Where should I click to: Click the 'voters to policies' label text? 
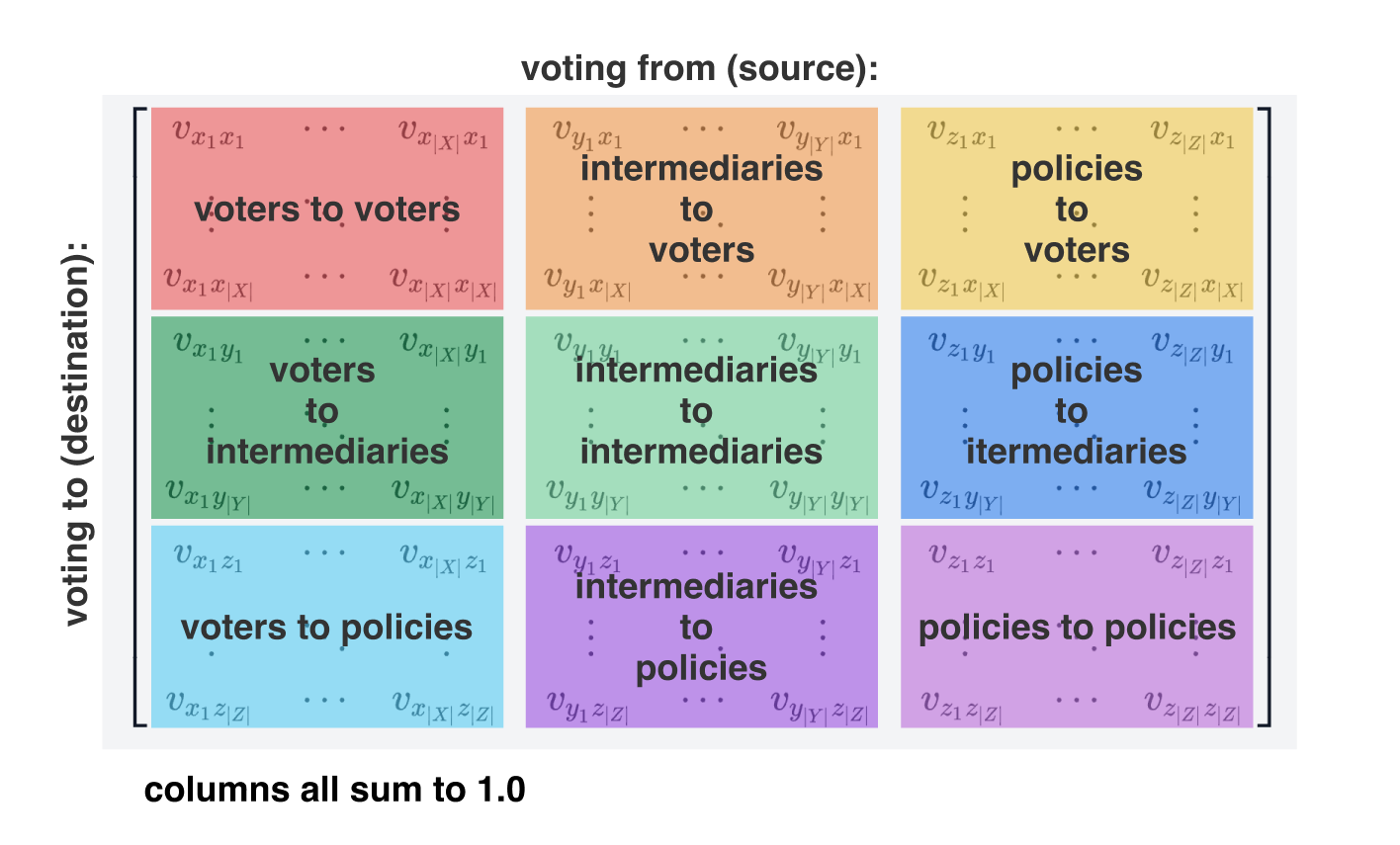[327, 628]
